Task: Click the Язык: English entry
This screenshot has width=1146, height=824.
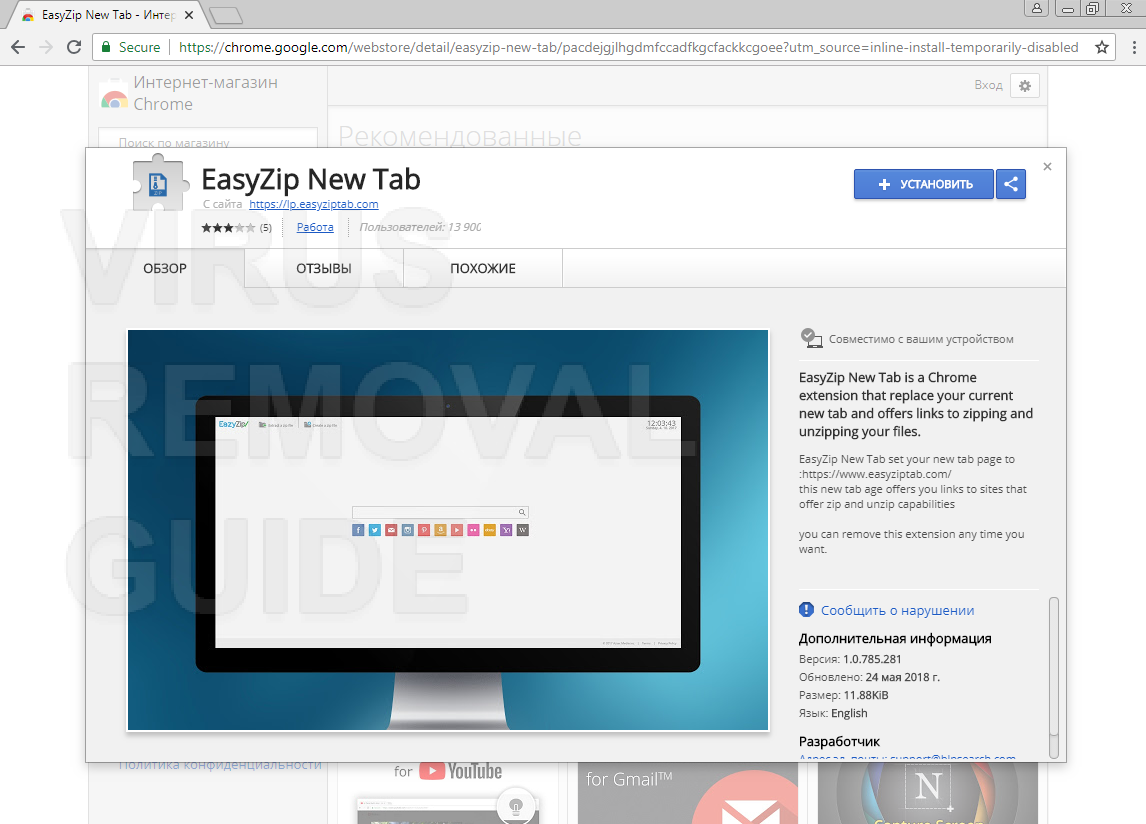Action: (833, 714)
